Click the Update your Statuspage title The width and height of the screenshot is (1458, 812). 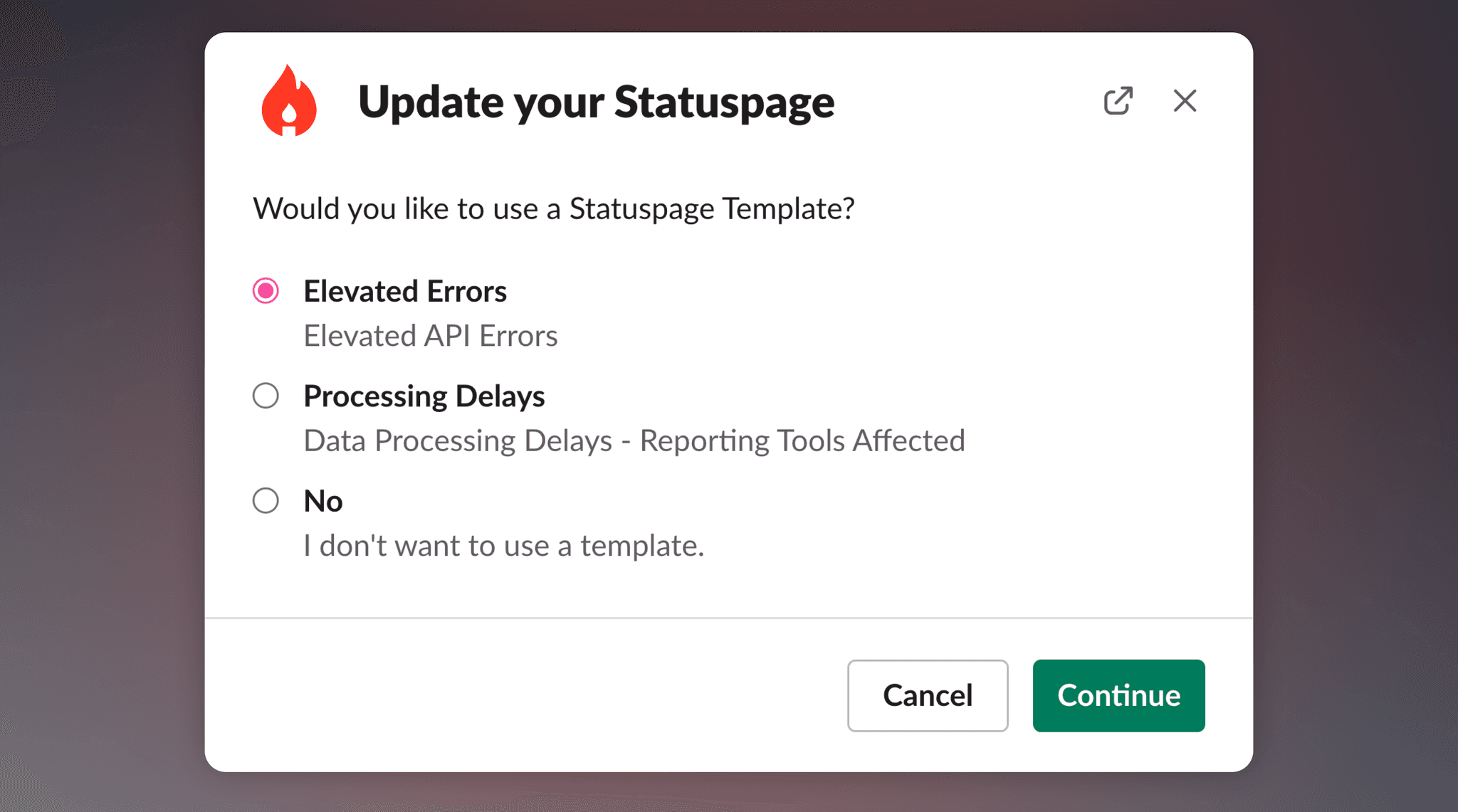pos(596,102)
